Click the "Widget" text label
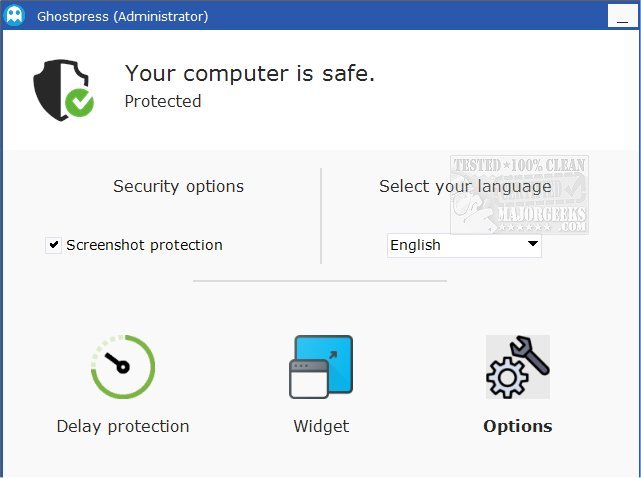Viewport: 641px width, 478px height. [321, 426]
